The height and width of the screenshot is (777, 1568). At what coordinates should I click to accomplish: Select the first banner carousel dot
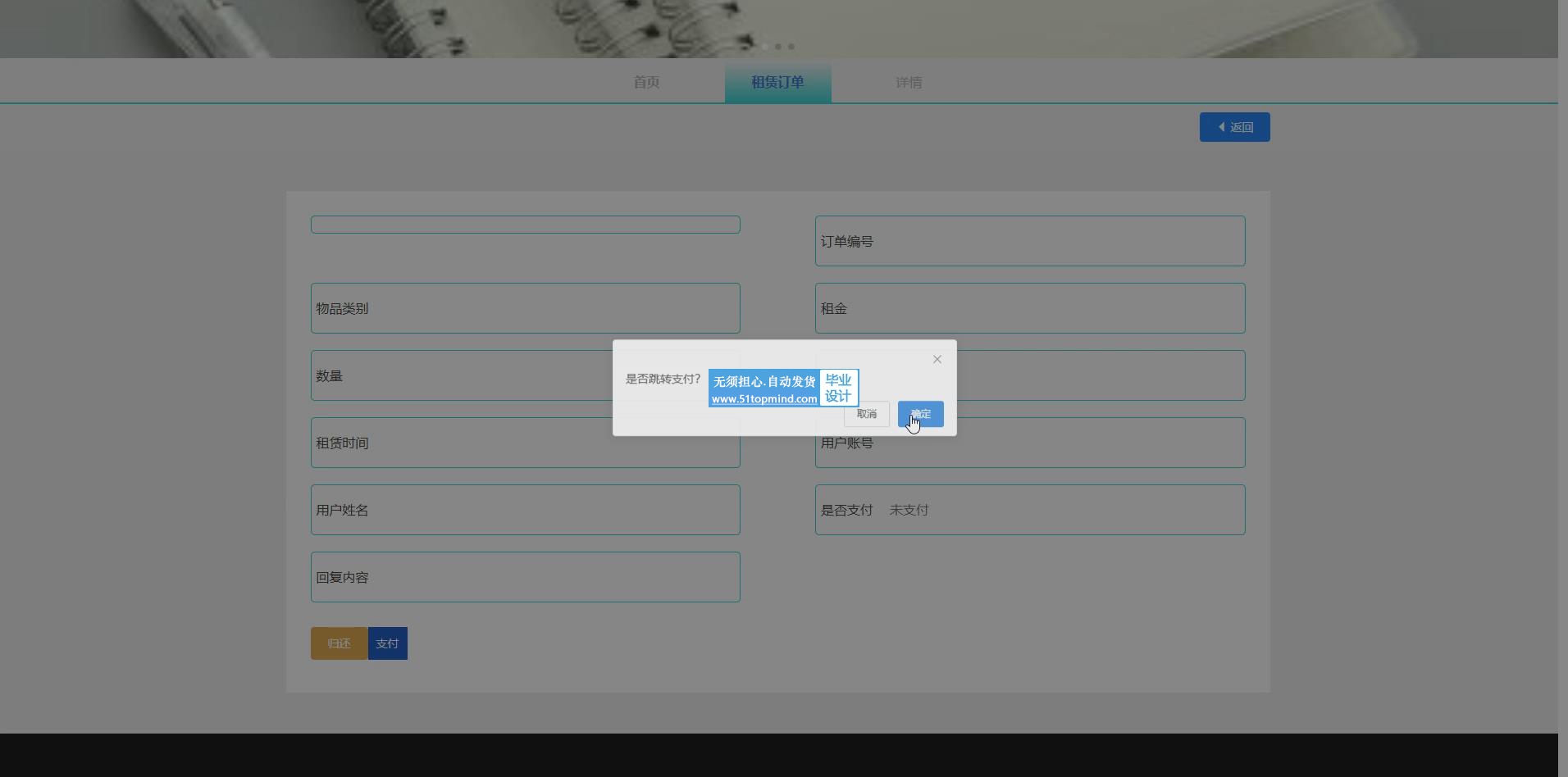pos(765,47)
